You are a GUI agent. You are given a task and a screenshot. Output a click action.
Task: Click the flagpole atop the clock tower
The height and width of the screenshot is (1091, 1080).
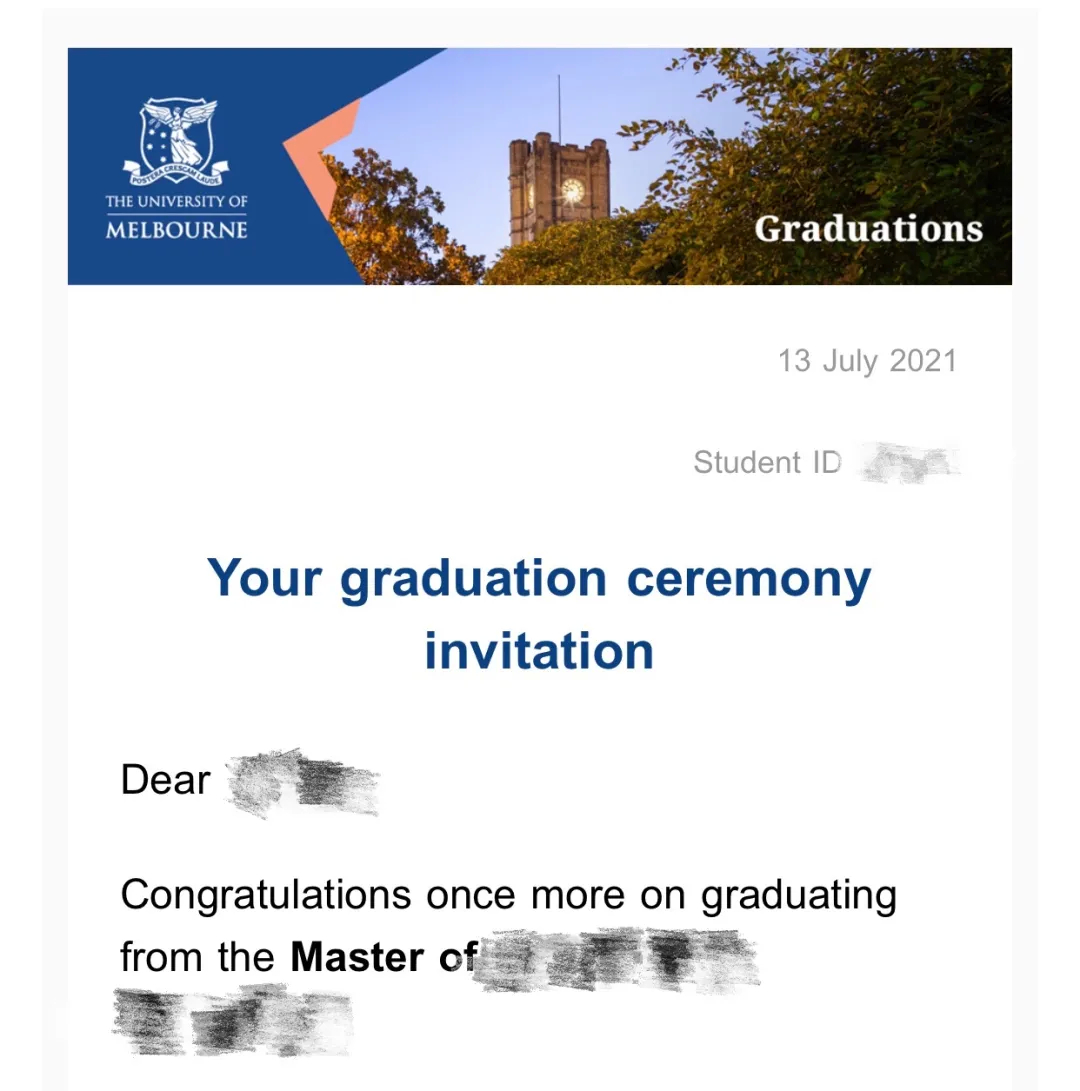point(559,104)
